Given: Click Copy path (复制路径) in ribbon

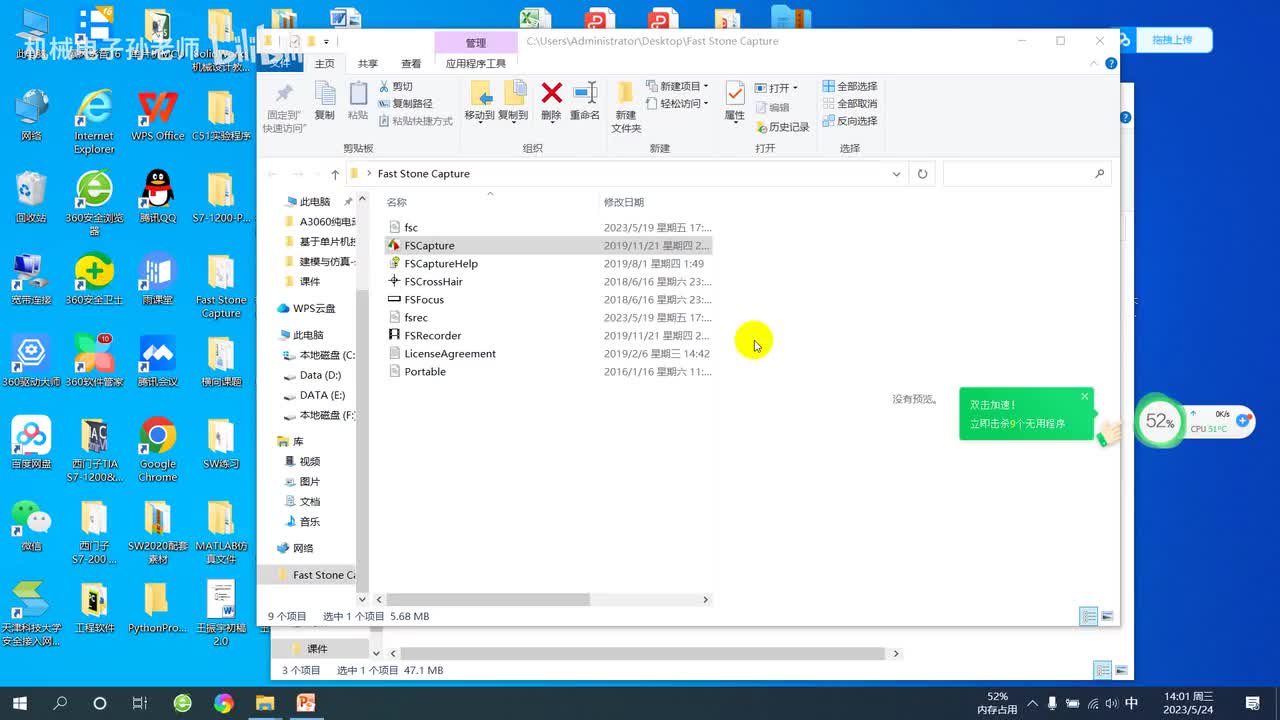Looking at the screenshot, I should click(x=405, y=104).
